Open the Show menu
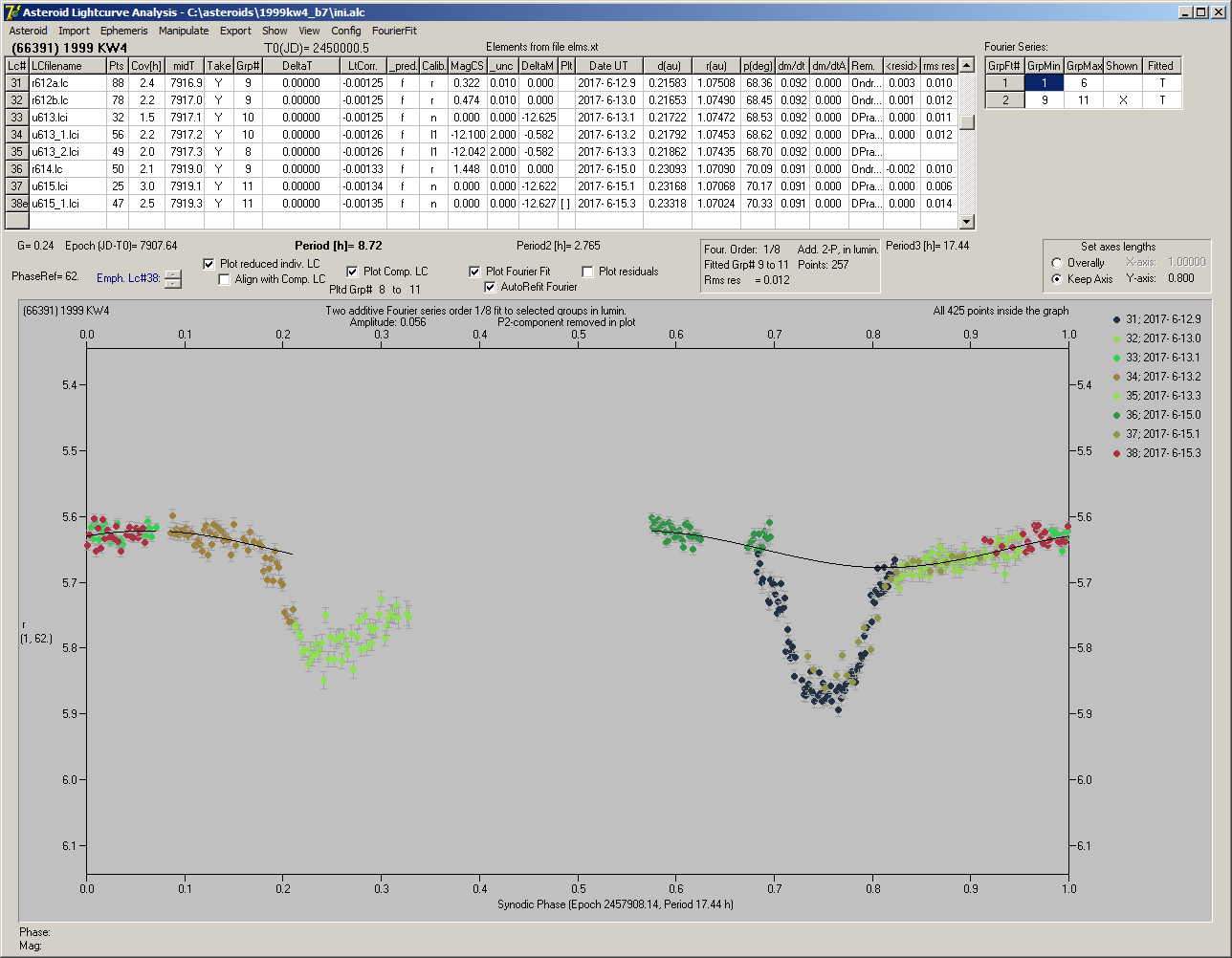 coord(275,31)
